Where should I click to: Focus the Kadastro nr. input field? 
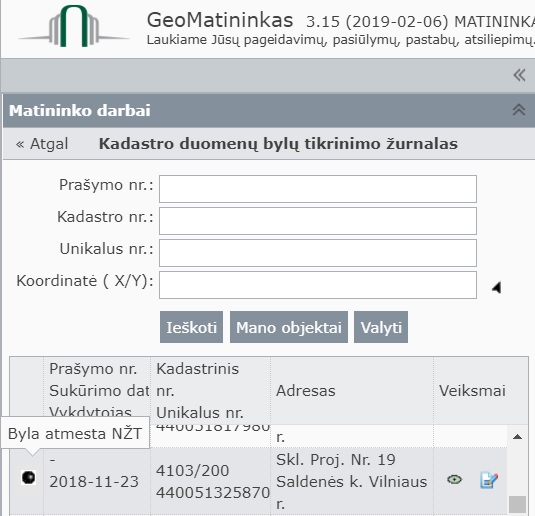[x=318, y=221]
